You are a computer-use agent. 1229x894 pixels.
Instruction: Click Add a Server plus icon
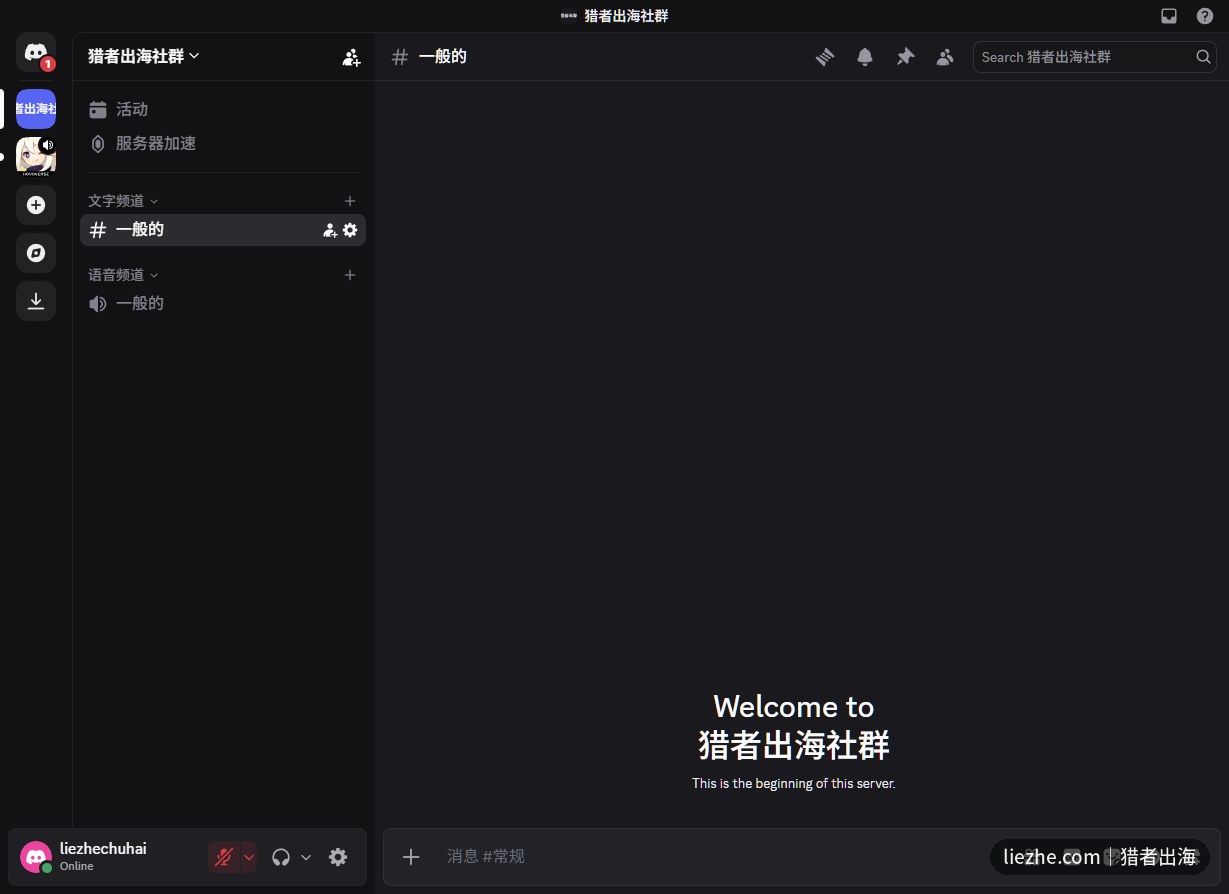click(36, 205)
